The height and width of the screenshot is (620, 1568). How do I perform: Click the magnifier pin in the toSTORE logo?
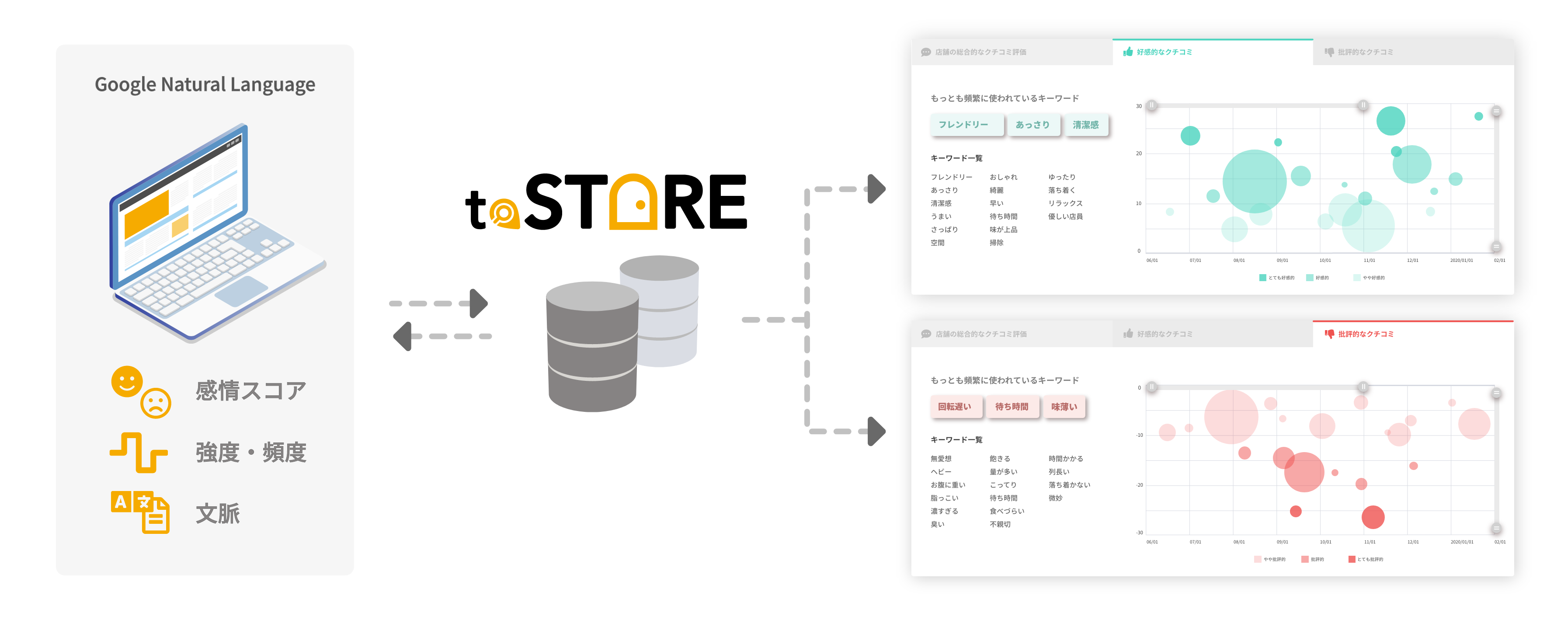click(504, 214)
